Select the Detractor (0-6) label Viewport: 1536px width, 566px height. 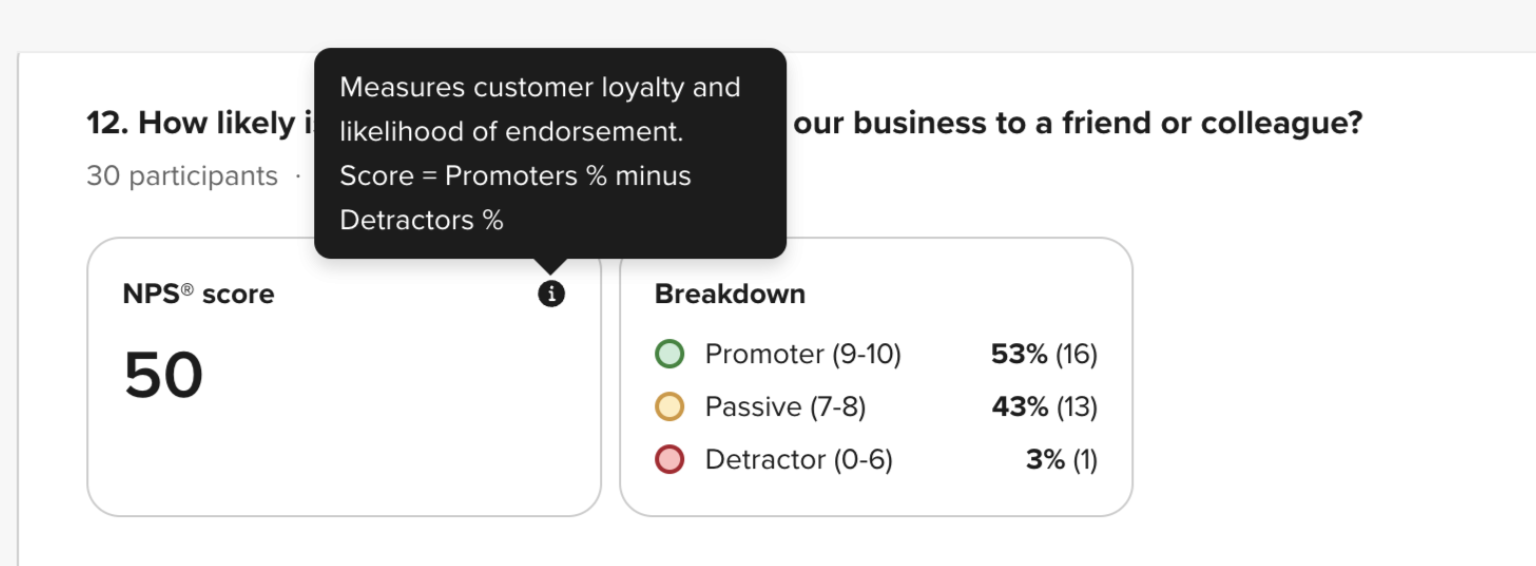coord(798,460)
